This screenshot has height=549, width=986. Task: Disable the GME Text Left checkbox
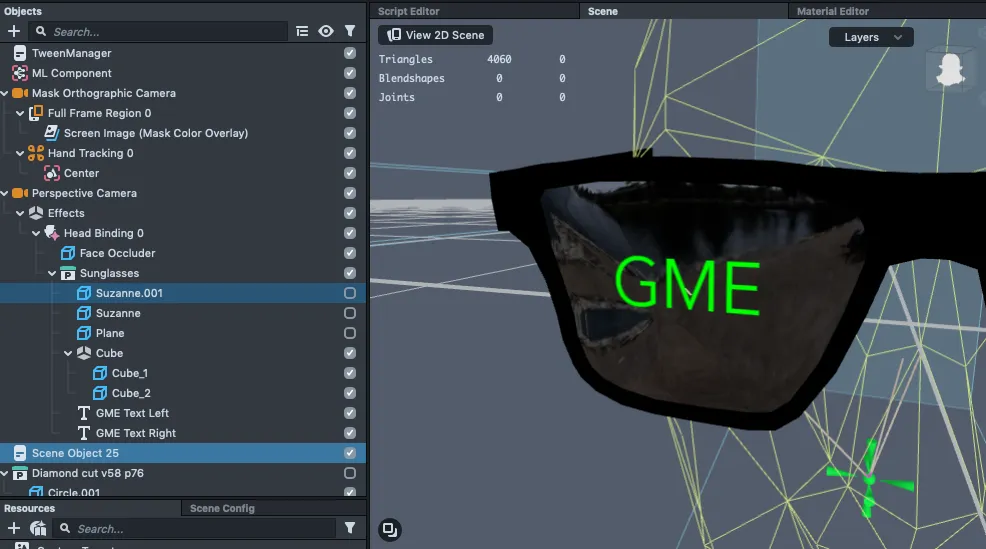350,413
